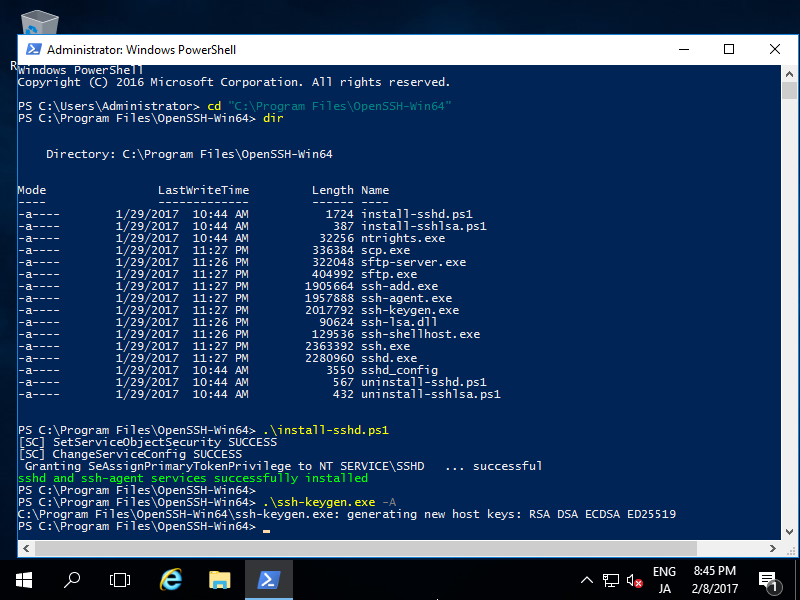This screenshot has width=800, height=600.
Task: Open Action Center from the system tray
Action: pos(769,580)
